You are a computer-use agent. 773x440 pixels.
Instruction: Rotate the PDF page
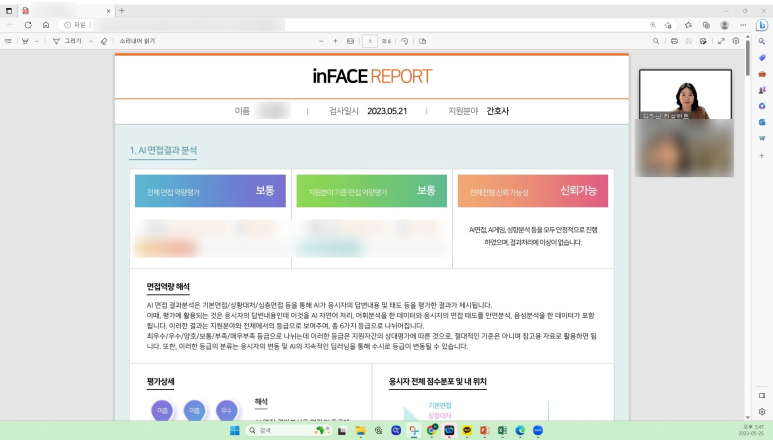404,41
